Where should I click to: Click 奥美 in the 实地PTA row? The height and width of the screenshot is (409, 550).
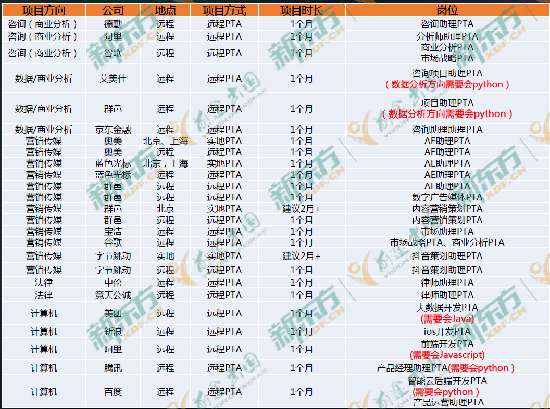coord(113,141)
